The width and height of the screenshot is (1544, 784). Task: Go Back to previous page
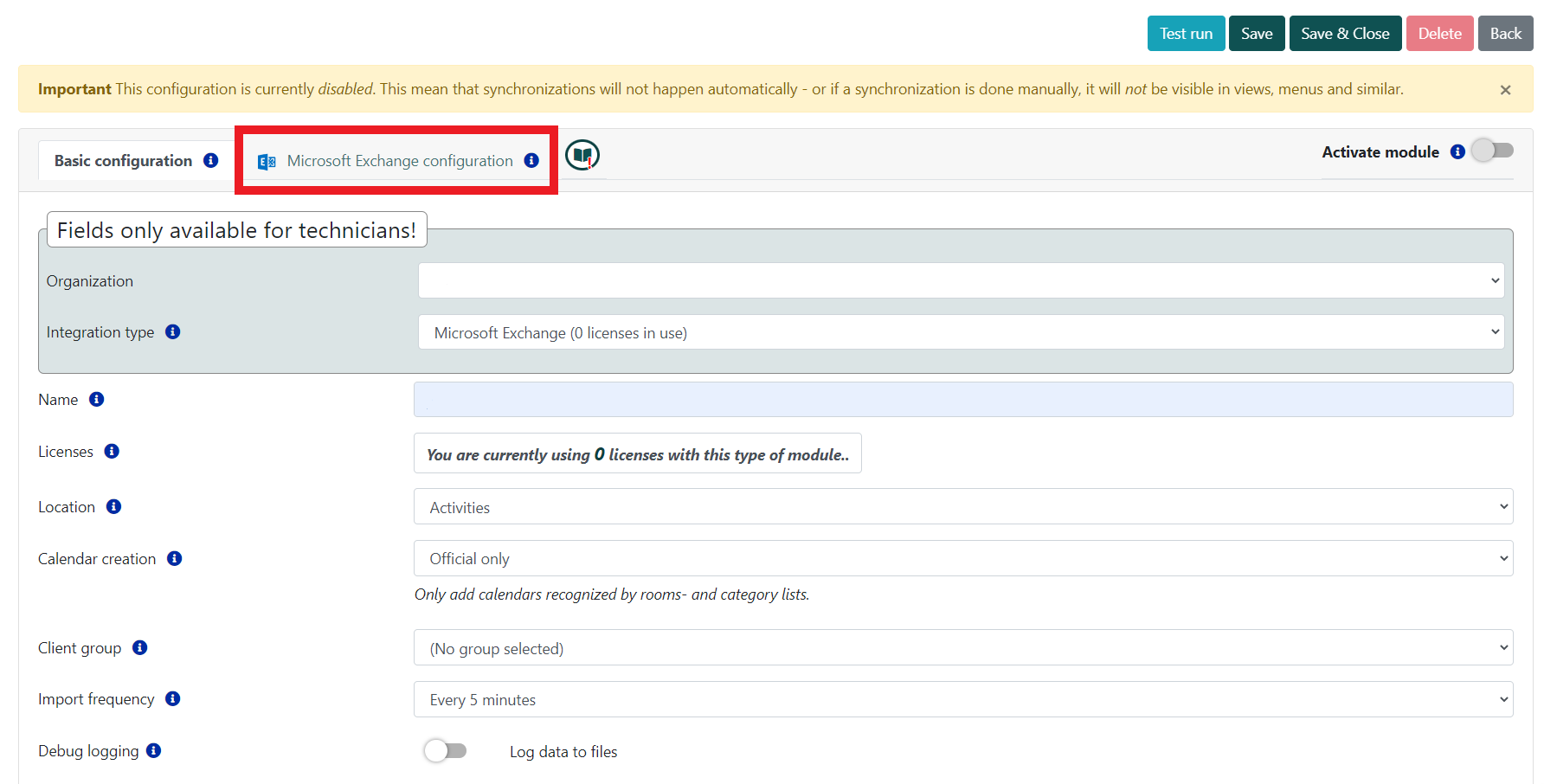pos(1505,34)
